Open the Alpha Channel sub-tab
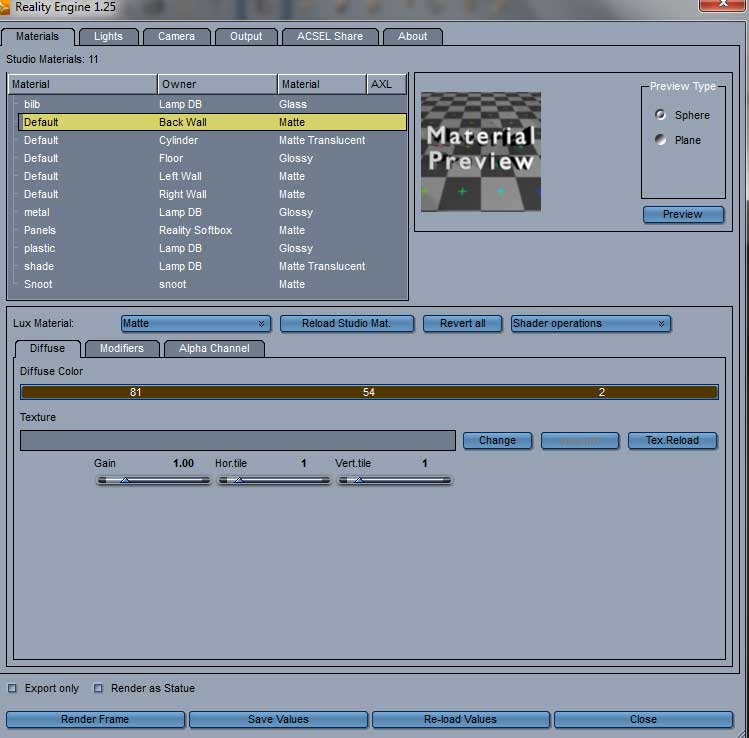 (x=214, y=348)
